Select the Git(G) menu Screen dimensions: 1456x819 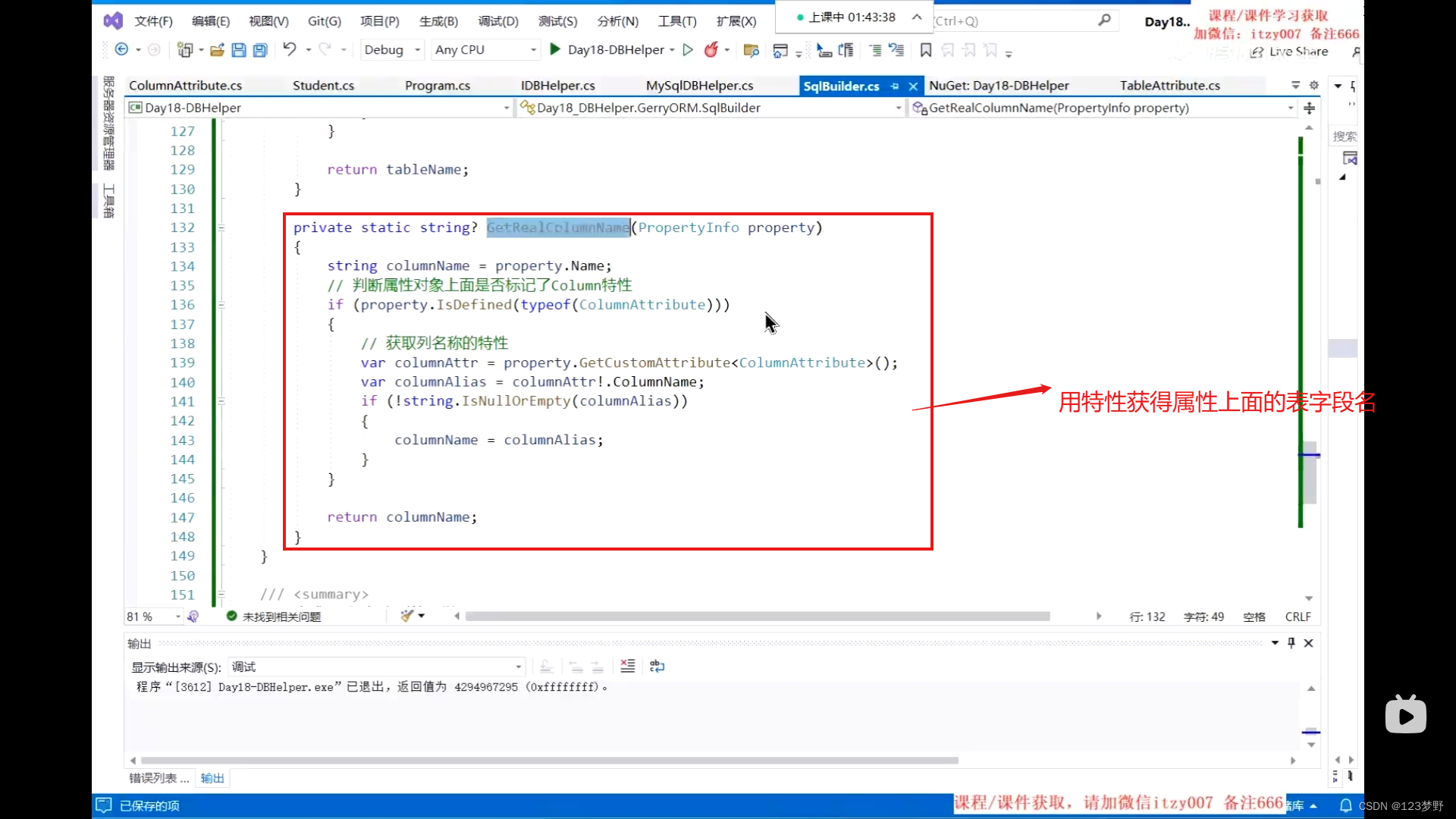point(325,21)
